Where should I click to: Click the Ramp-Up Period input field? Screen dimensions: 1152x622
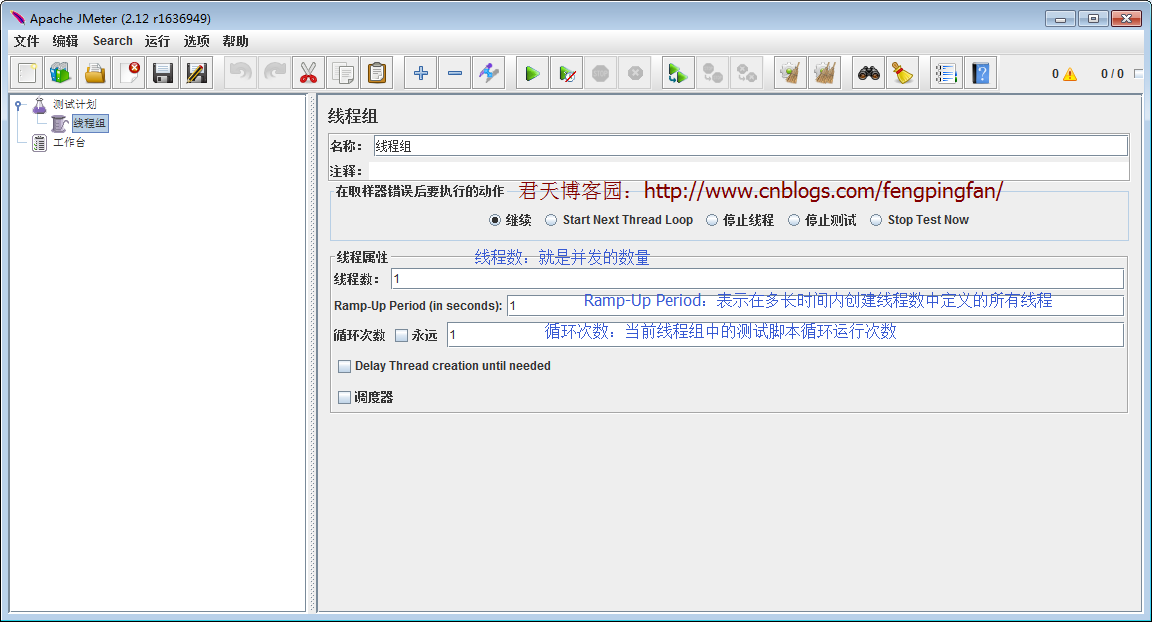[x=816, y=305]
